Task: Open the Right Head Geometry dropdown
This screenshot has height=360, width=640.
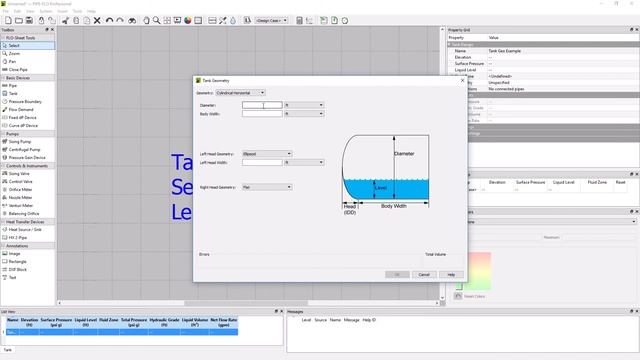Action: pos(267,187)
